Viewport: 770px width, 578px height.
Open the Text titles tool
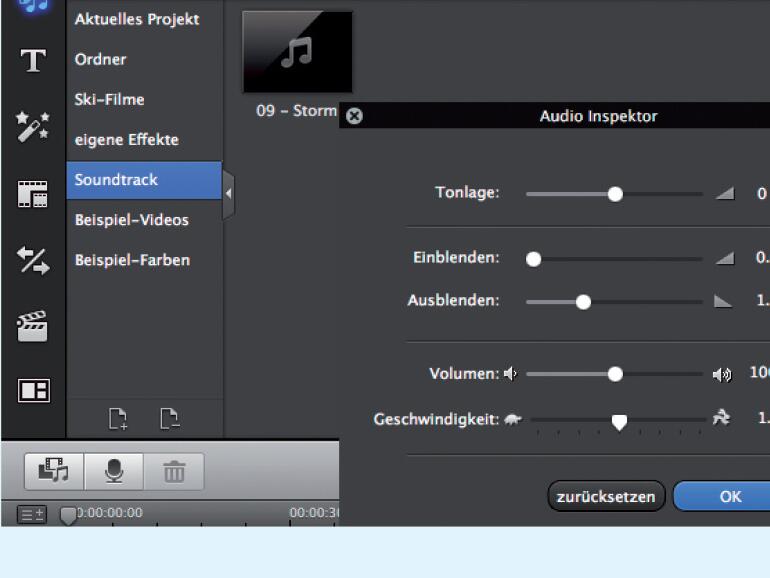33,61
